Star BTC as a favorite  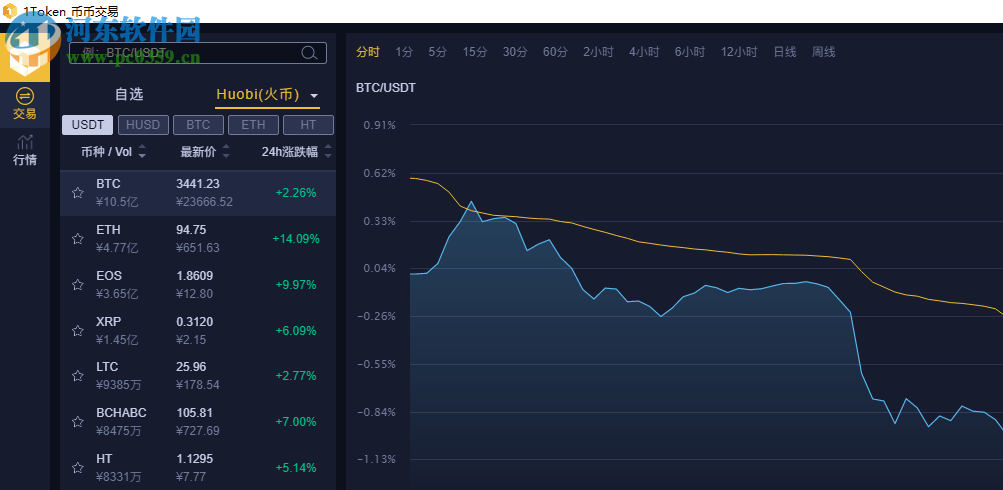pos(77,193)
